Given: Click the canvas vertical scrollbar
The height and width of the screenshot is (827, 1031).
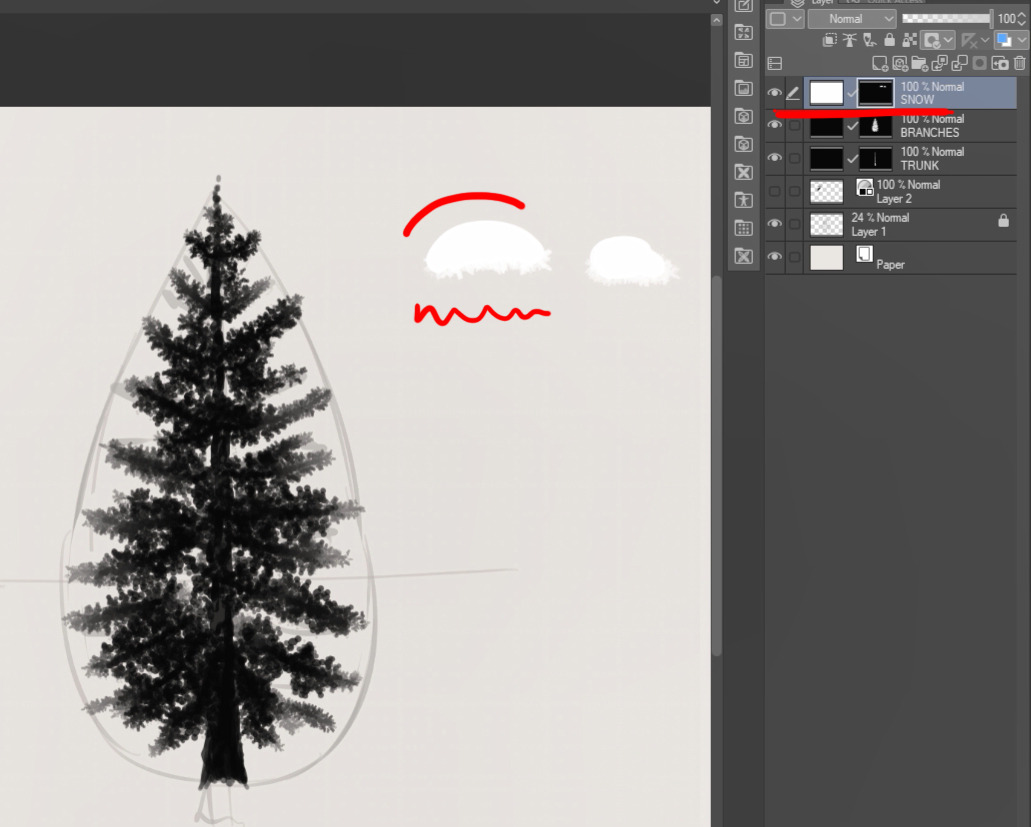Looking at the screenshot, I should tap(717, 465).
